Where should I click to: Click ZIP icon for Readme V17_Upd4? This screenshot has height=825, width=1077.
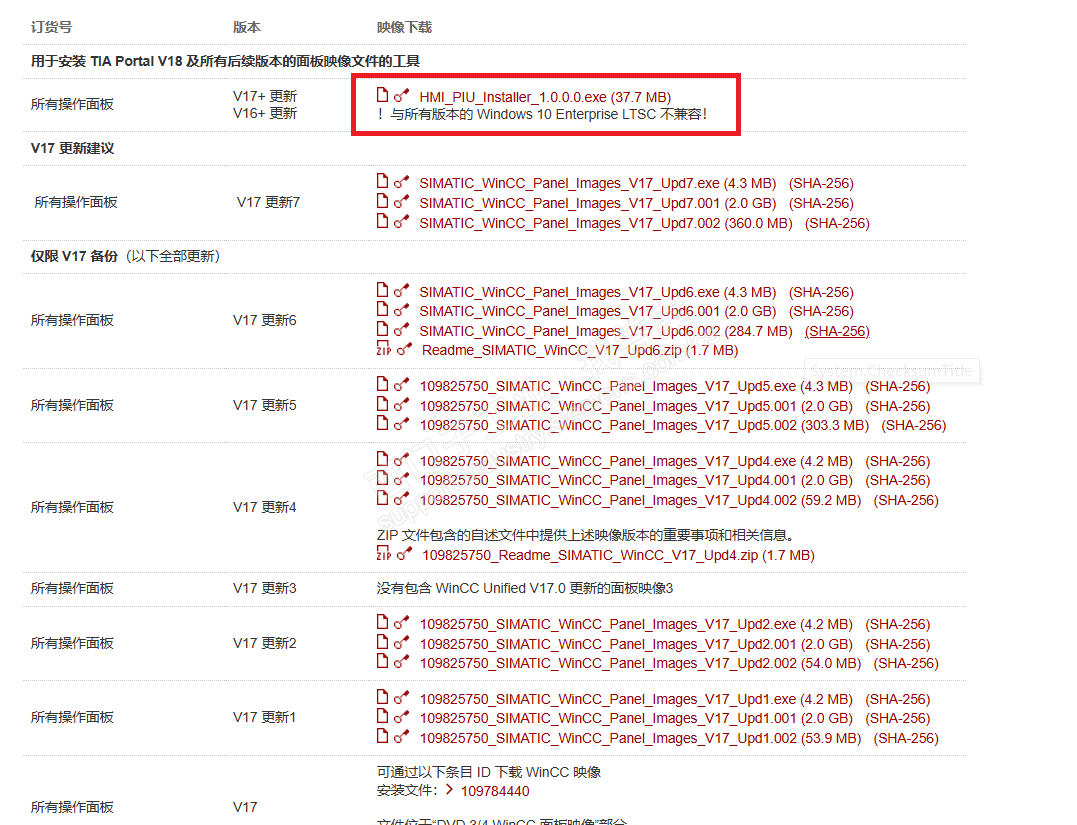(x=384, y=553)
